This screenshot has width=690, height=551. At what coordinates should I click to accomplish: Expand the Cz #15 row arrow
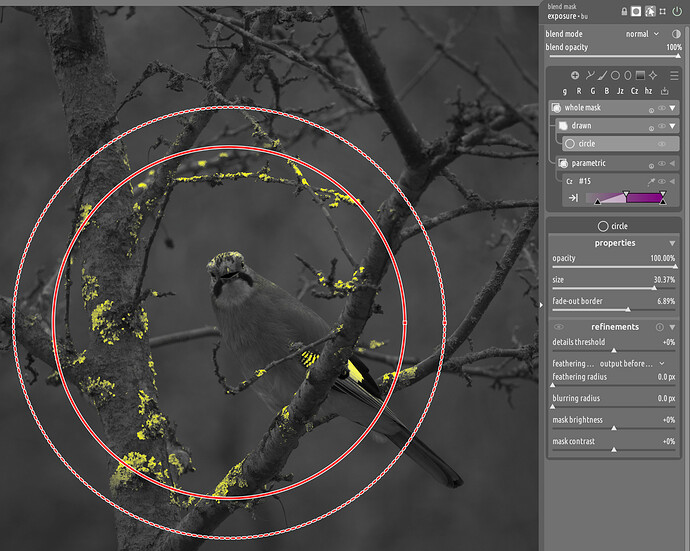672,181
